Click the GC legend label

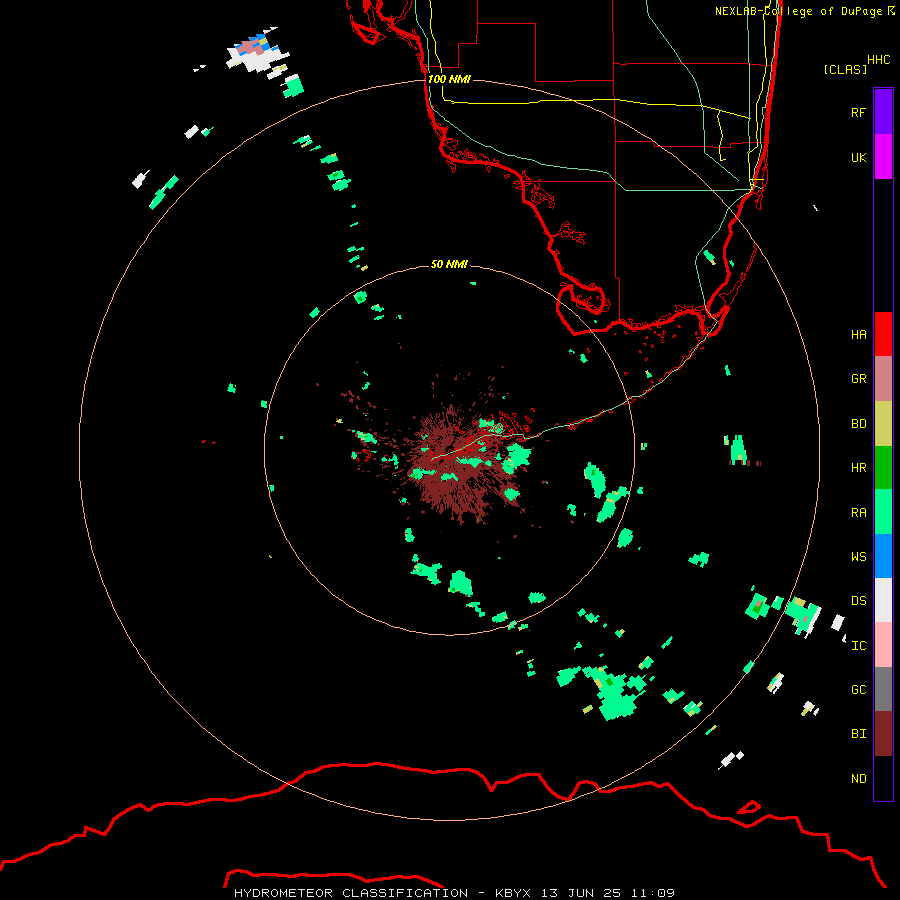click(x=858, y=689)
